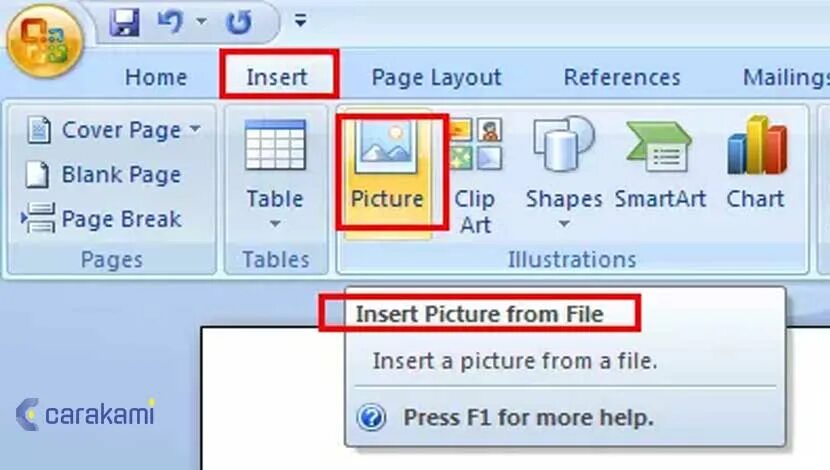Expand the Table dropdown arrow
This screenshot has height=470, width=830.
click(x=275, y=224)
